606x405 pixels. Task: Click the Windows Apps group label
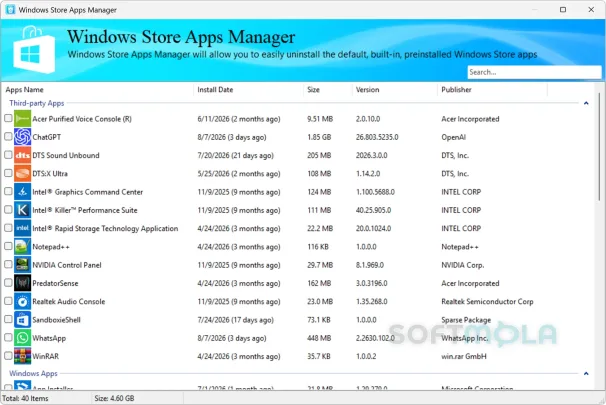point(33,373)
